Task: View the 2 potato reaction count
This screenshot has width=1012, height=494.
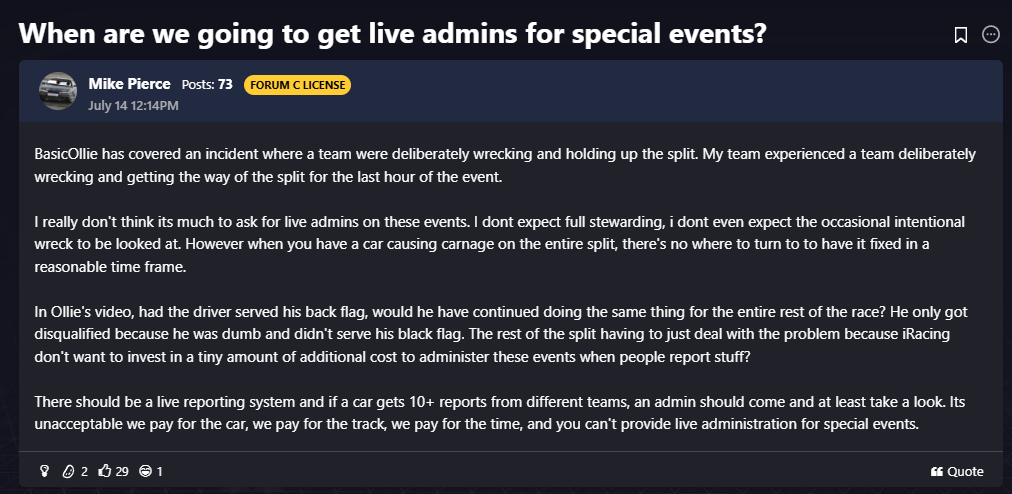Action: [84, 472]
